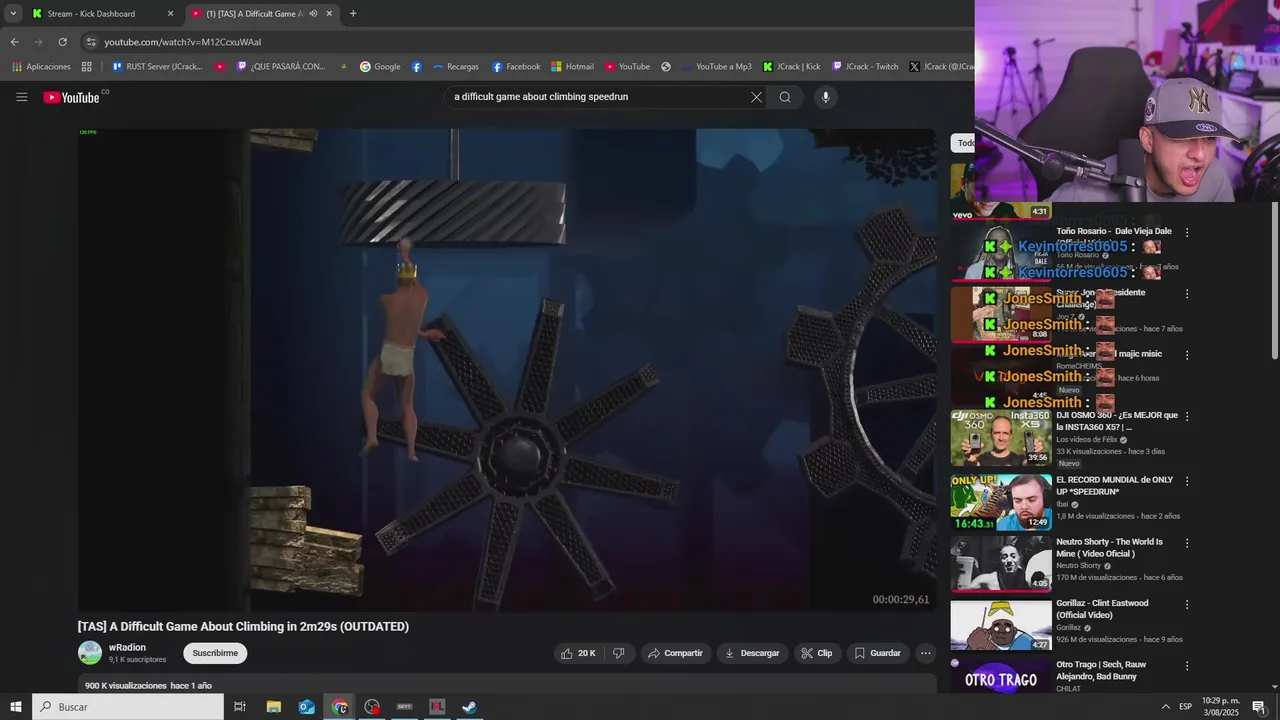
Task: Open ONLY UP speedrun video thumbnail
Action: coord(1000,502)
